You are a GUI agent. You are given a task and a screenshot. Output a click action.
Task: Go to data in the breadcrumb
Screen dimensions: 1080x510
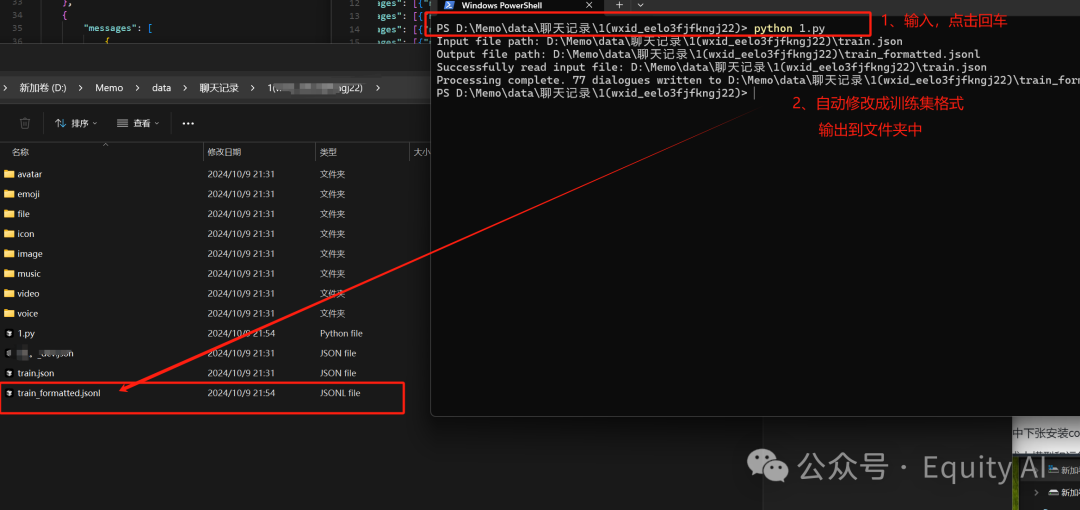coord(161,88)
